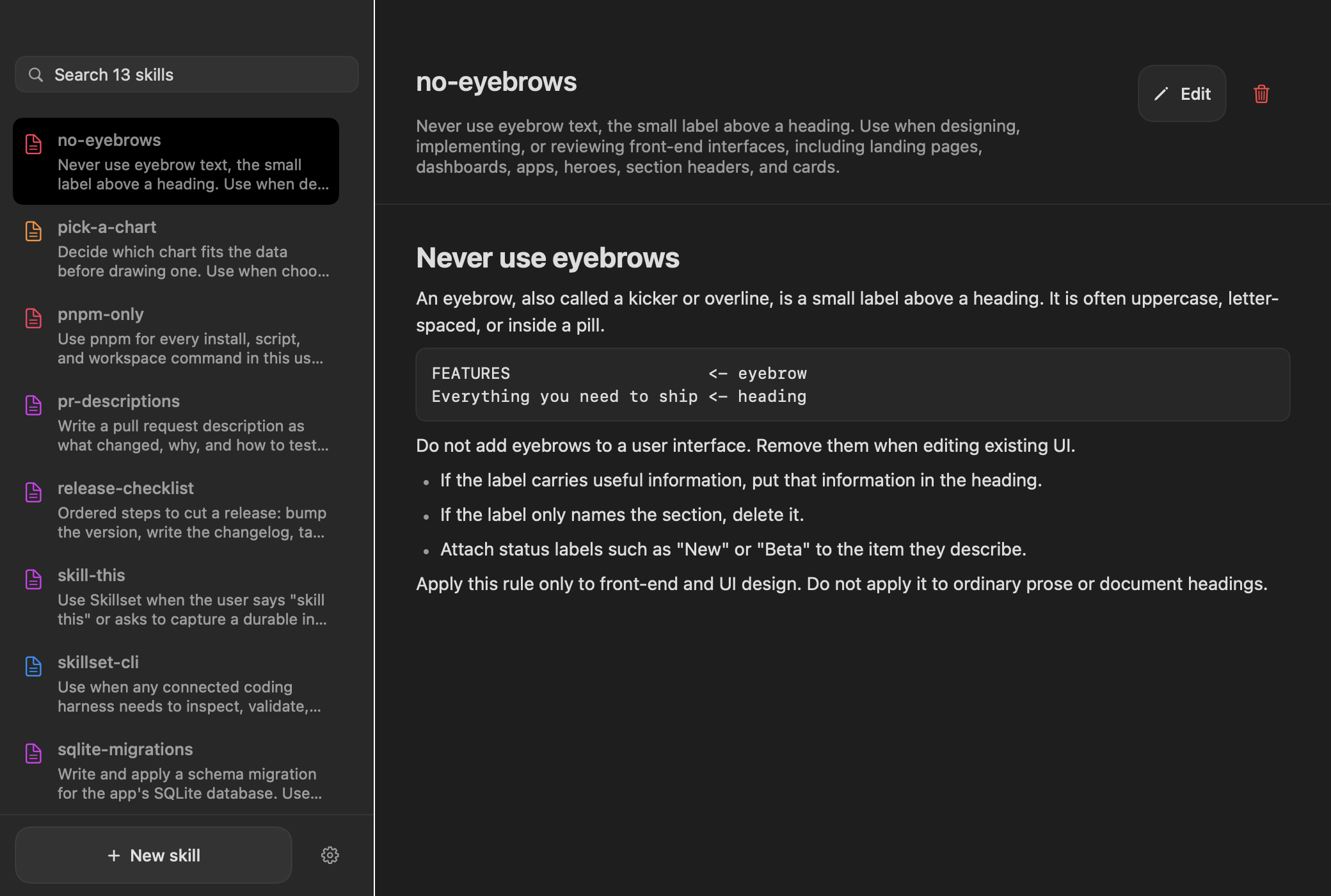1331x896 pixels.
Task: Select the sqlite-migrations skill
Action: click(x=176, y=771)
